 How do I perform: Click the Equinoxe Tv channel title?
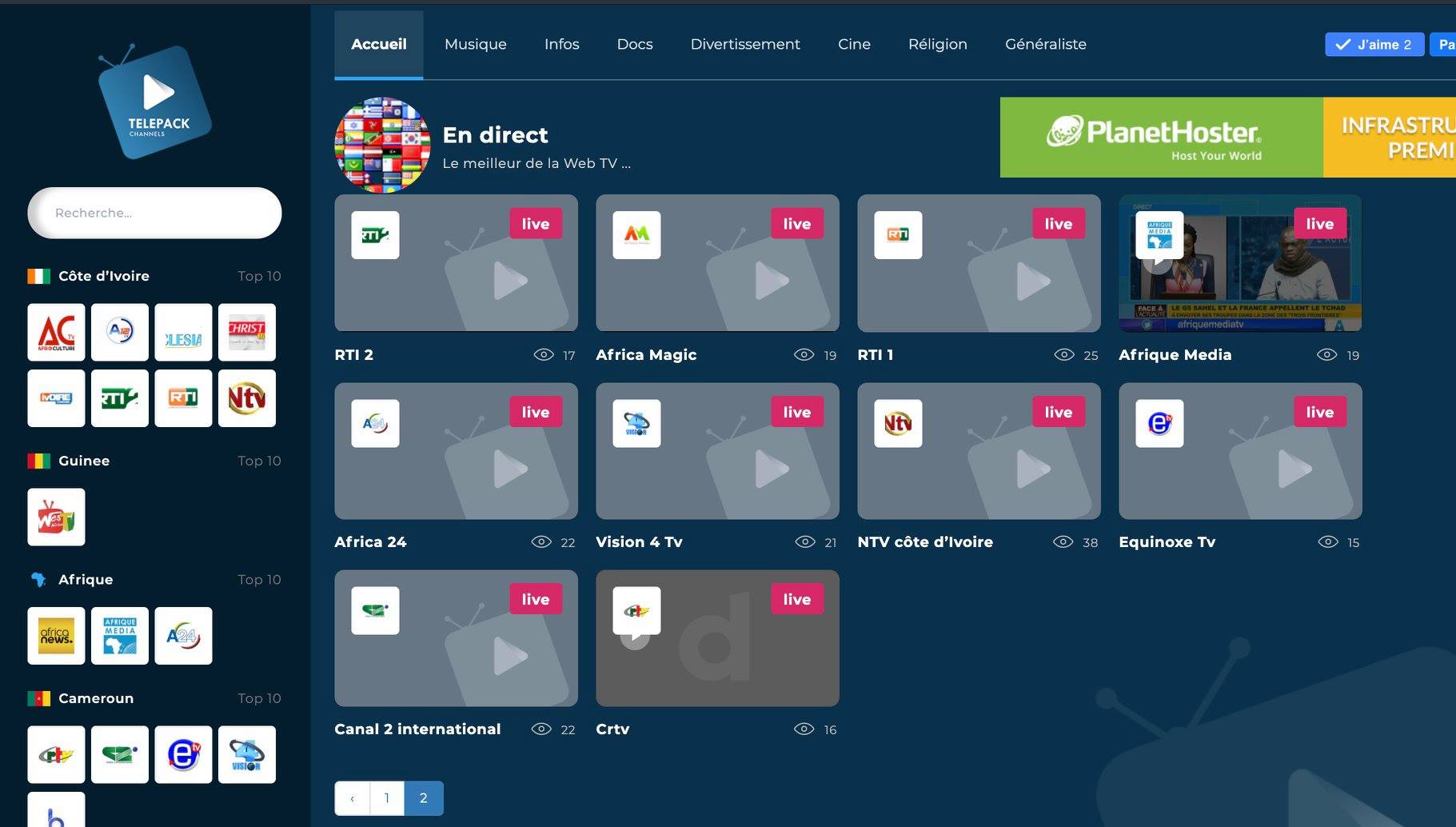1167,542
